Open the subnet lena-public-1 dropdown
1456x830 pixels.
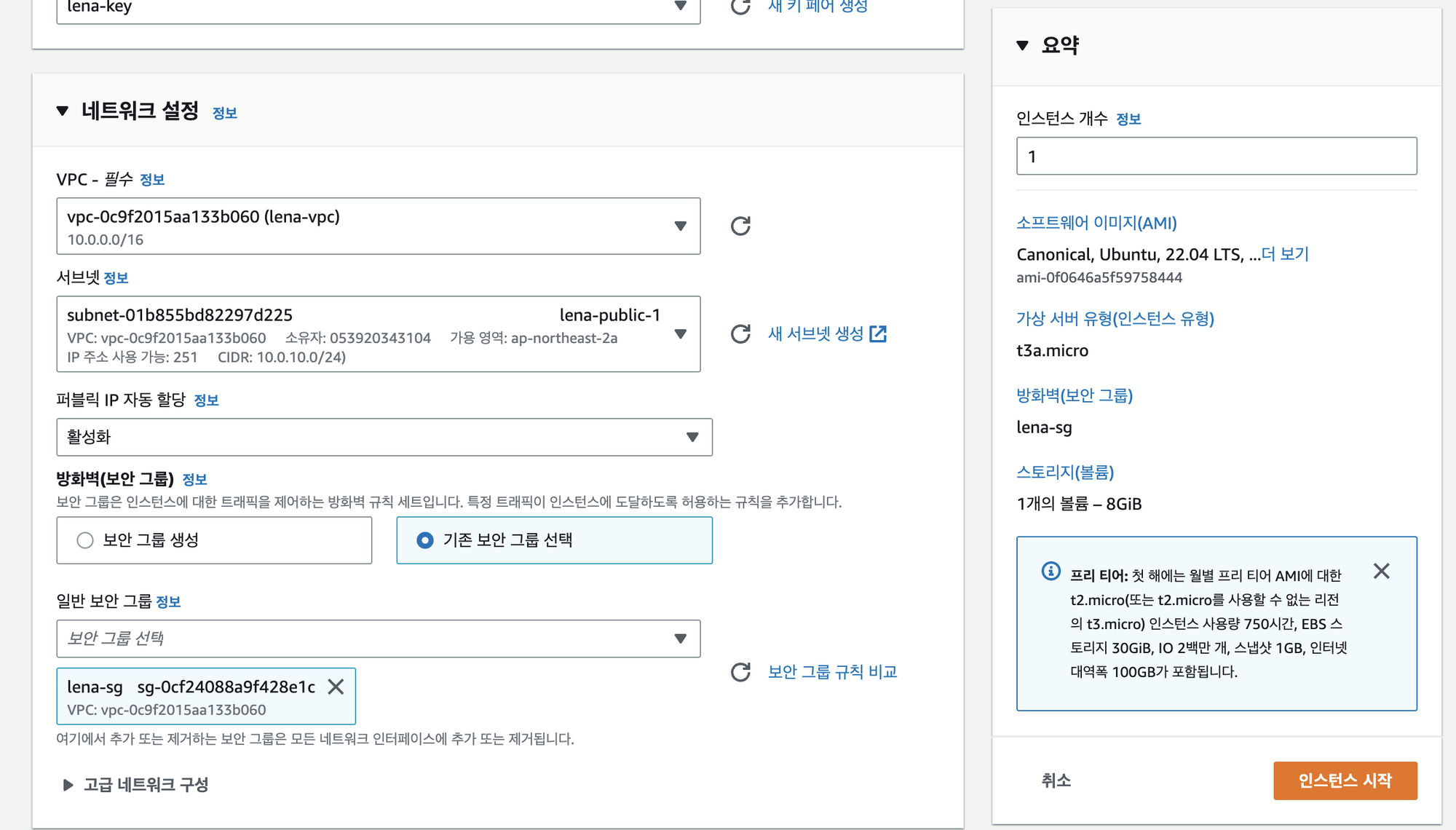pyautogui.click(x=378, y=334)
